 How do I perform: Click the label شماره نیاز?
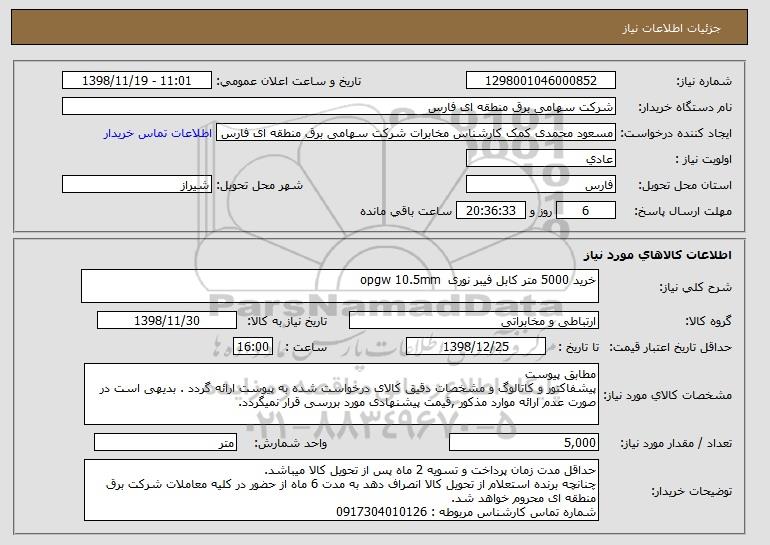[x=704, y=82]
